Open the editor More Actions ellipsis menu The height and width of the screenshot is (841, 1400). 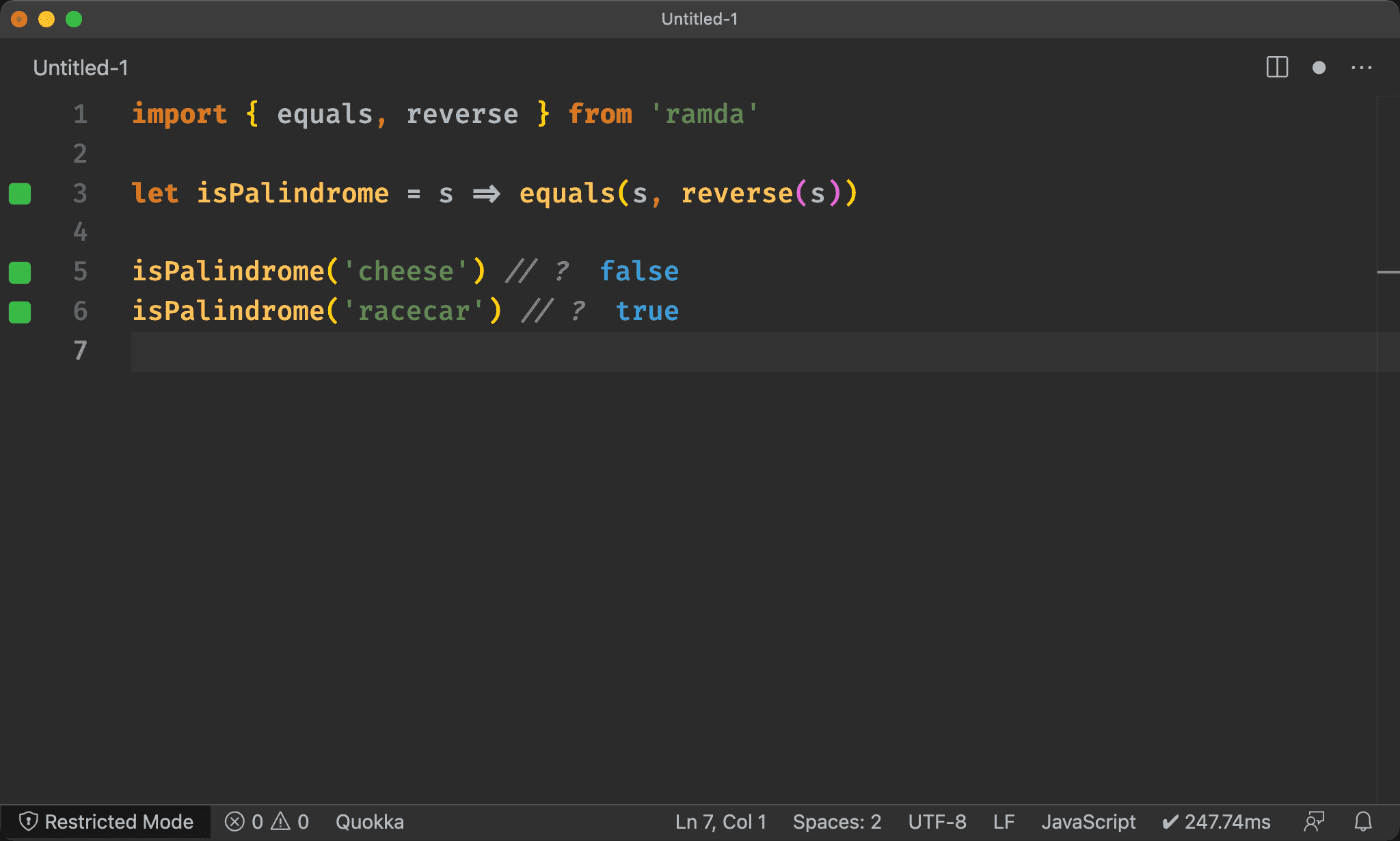pos(1362,68)
